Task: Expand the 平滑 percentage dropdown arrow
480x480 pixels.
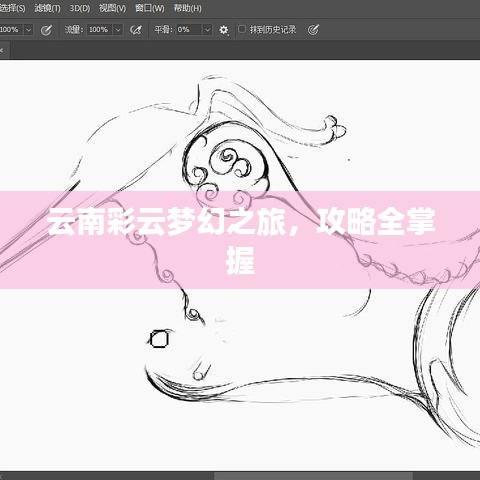Action: tap(207, 30)
